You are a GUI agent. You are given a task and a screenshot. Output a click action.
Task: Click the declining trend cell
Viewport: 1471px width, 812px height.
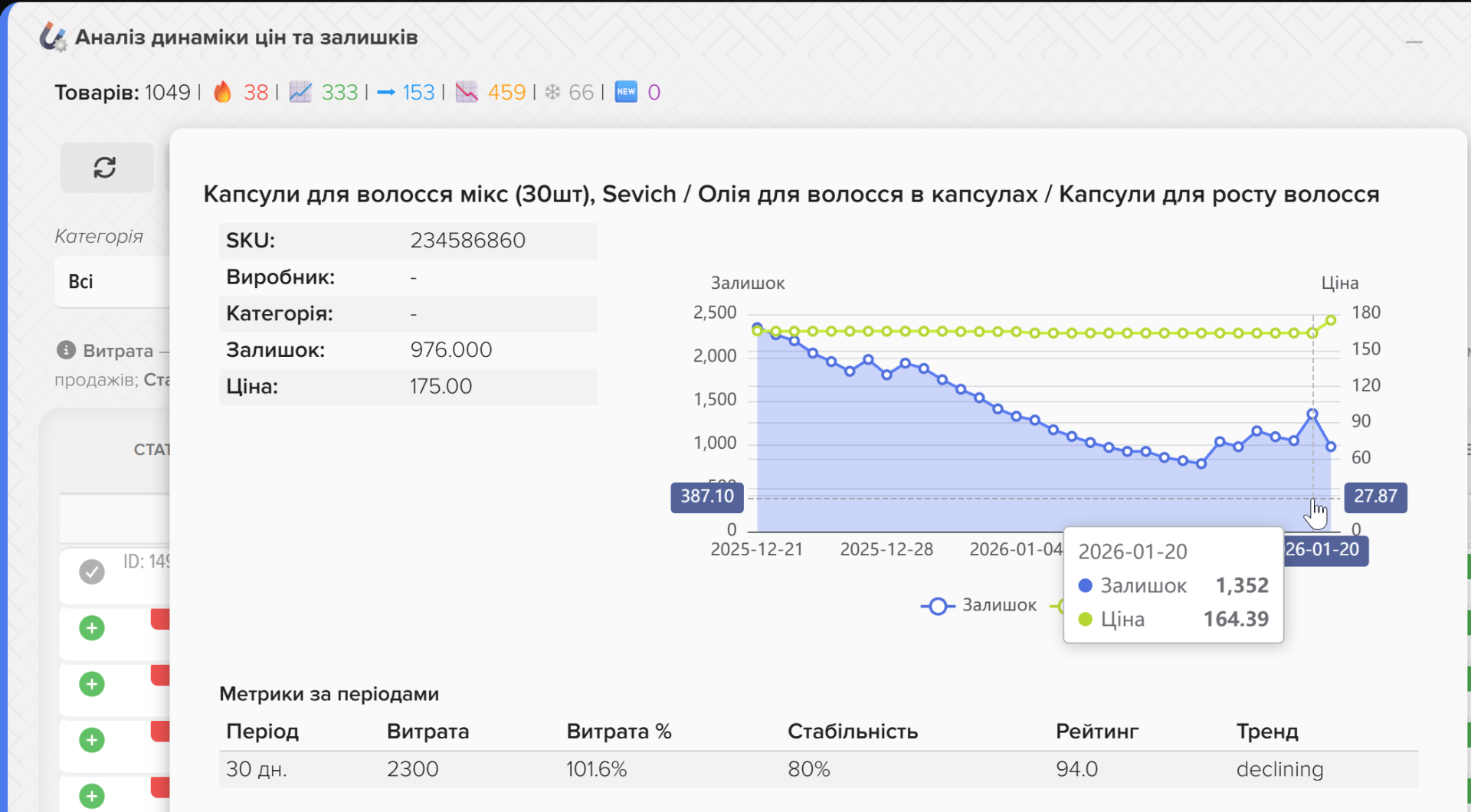[1279, 769]
